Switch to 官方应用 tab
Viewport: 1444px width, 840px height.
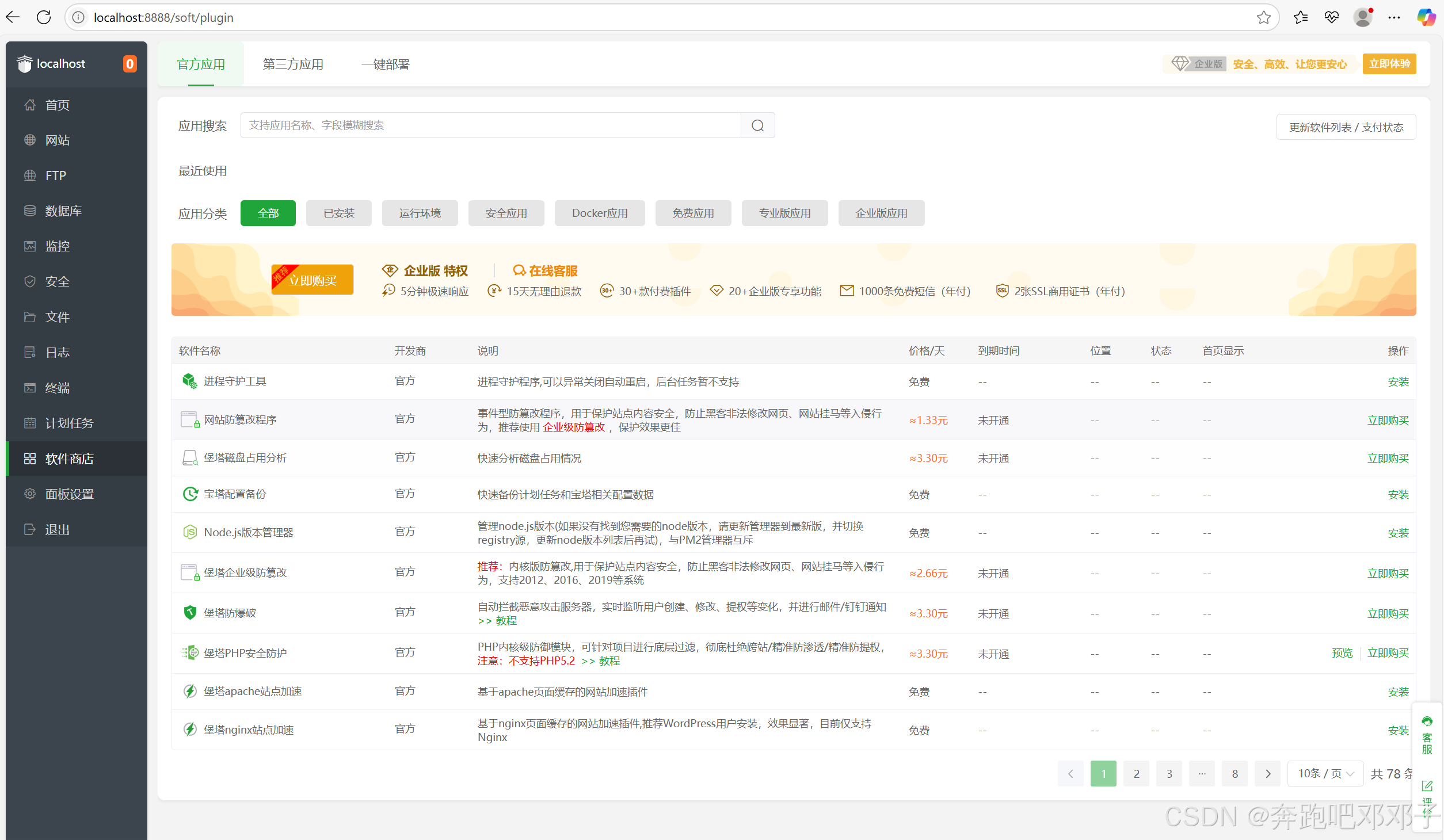point(201,64)
